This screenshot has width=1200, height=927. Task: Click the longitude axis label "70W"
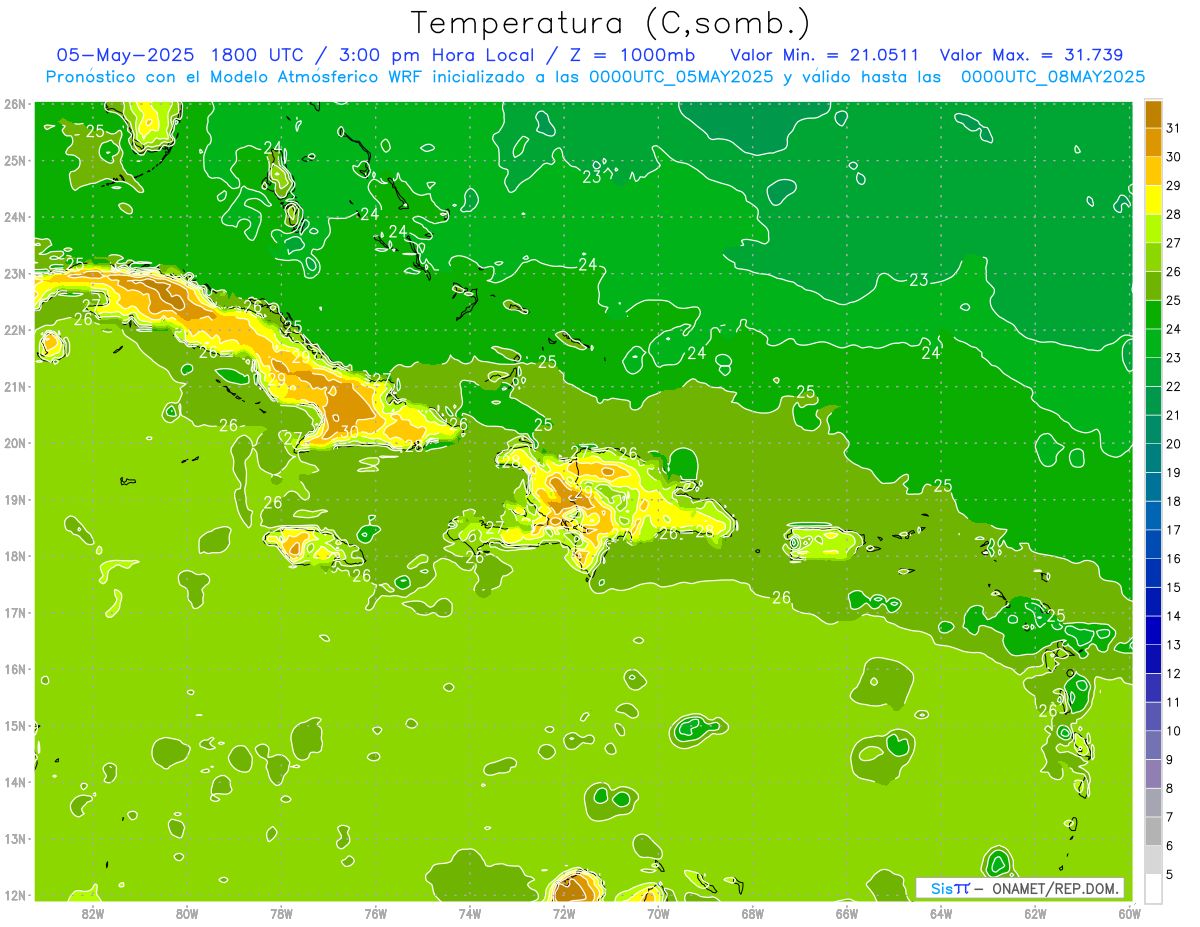(x=658, y=913)
